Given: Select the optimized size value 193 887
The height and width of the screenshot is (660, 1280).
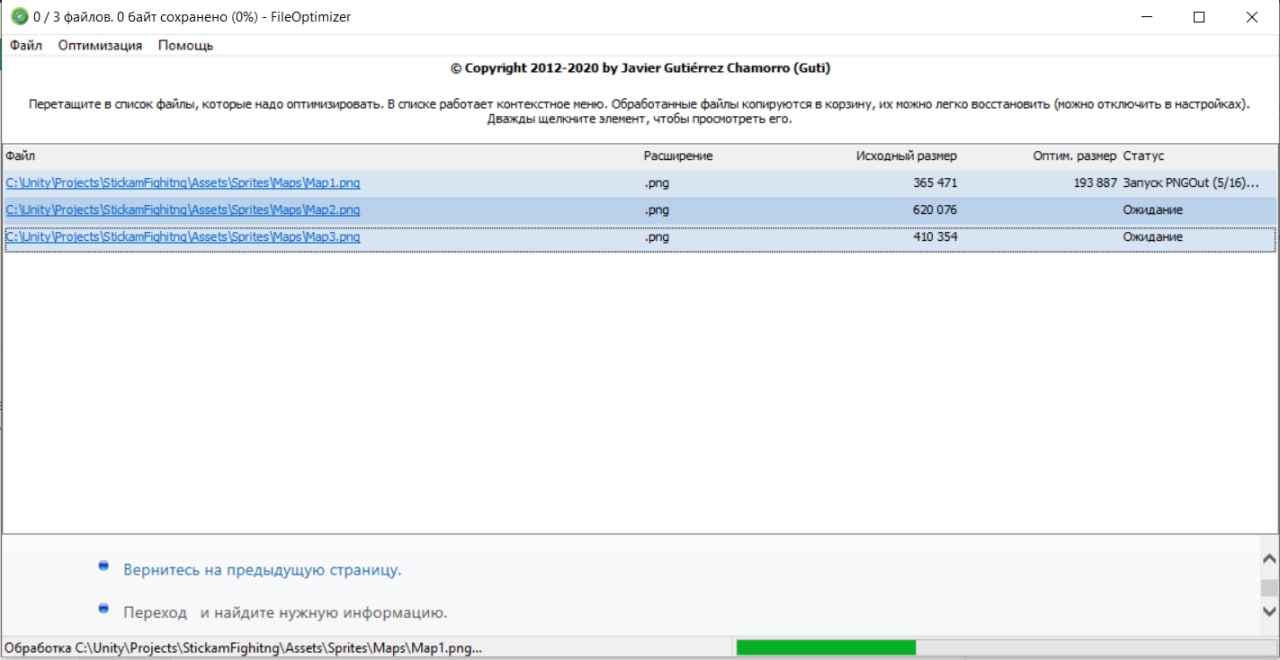Looking at the screenshot, I should [1093, 183].
